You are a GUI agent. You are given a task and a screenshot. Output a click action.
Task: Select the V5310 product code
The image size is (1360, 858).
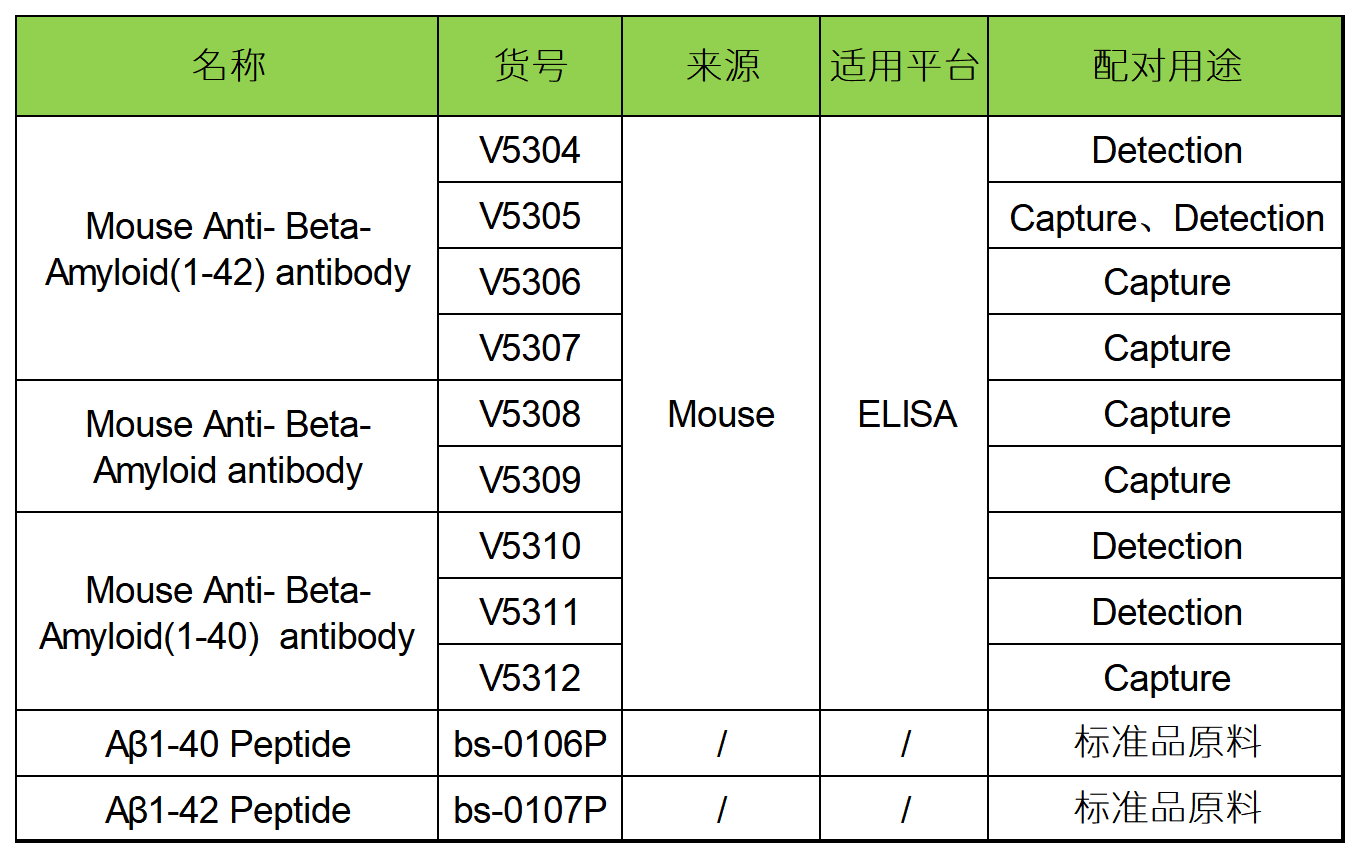pyautogui.click(x=530, y=546)
